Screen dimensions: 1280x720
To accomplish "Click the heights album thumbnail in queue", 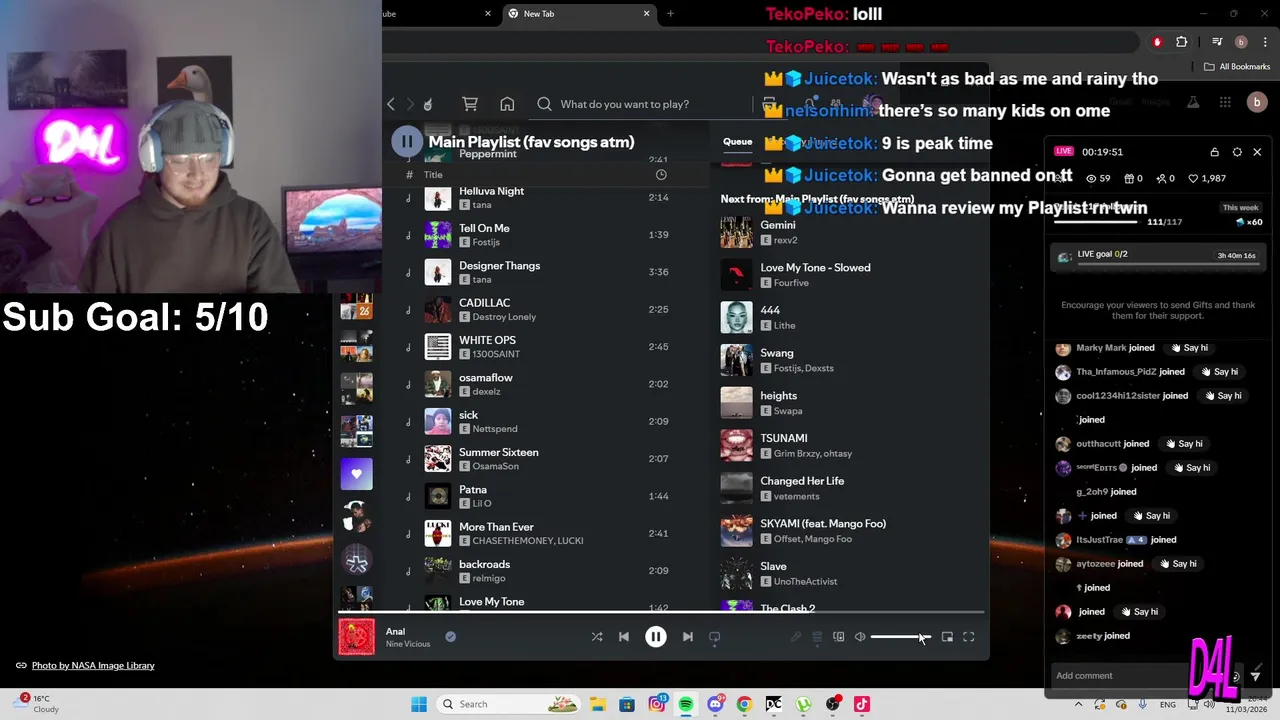I will tap(737, 403).
